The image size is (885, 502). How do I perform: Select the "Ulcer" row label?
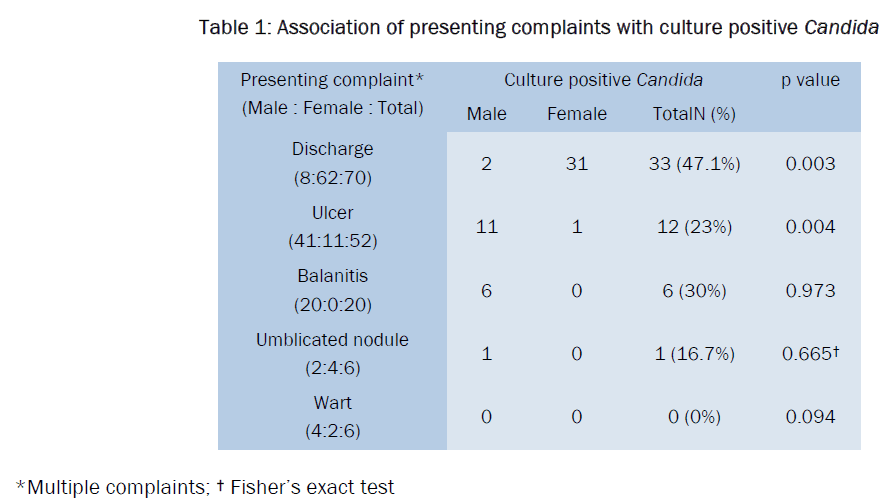pos(333,213)
